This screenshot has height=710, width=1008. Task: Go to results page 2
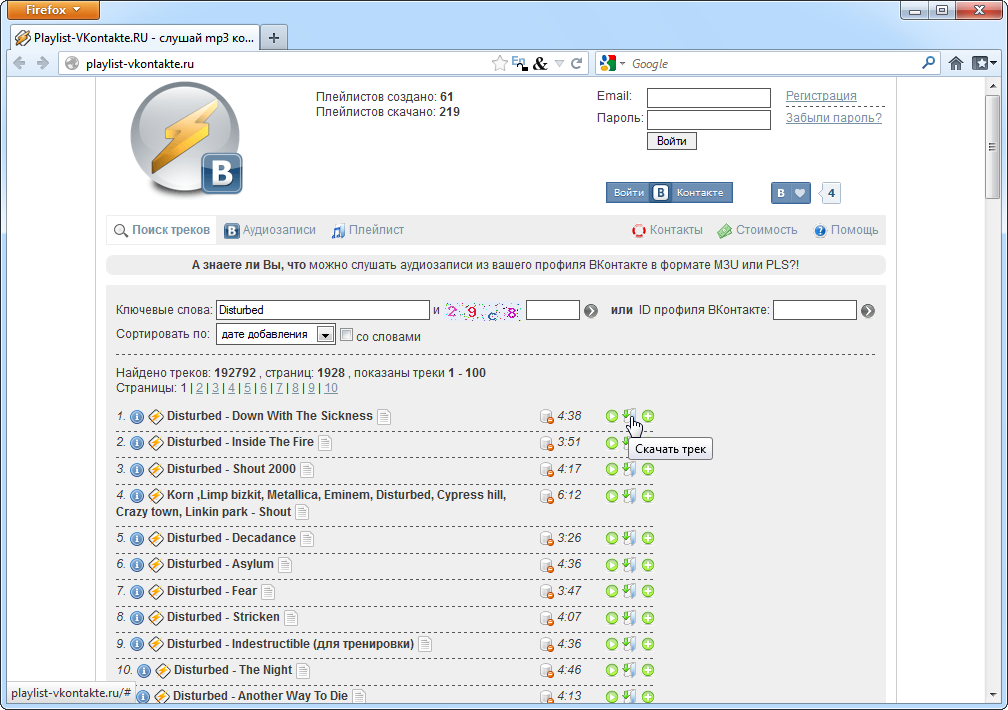199,388
